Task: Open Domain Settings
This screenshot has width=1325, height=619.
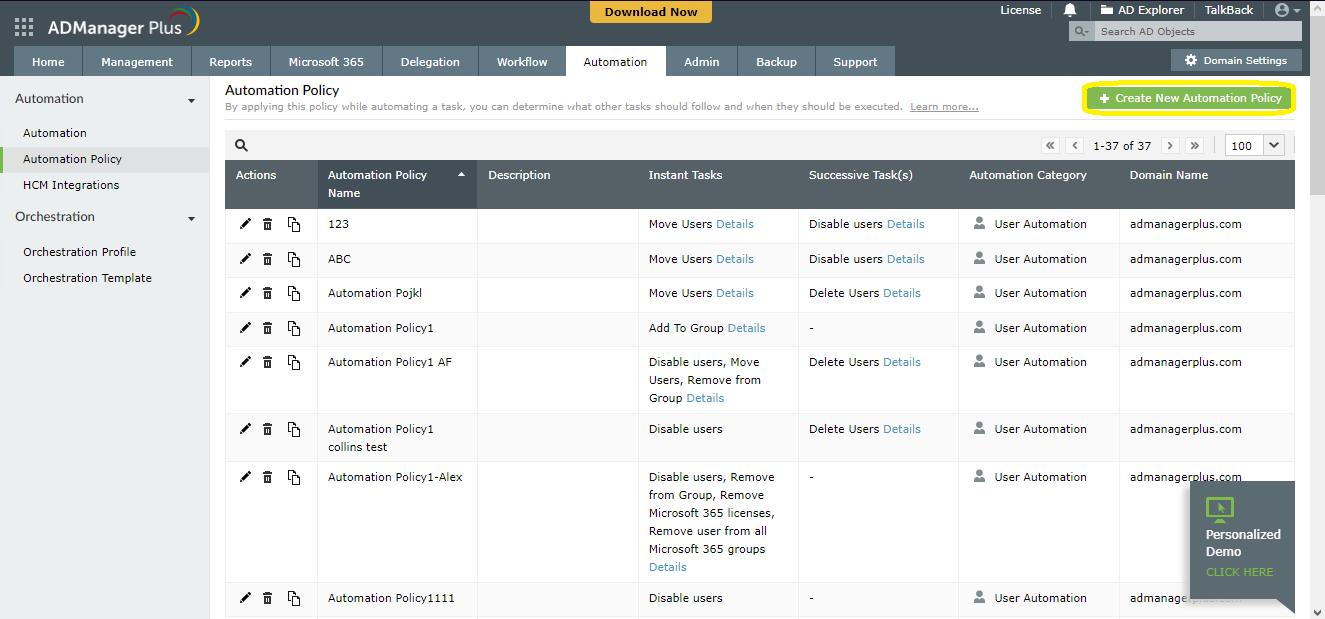Action: [x=1236, y=60]
